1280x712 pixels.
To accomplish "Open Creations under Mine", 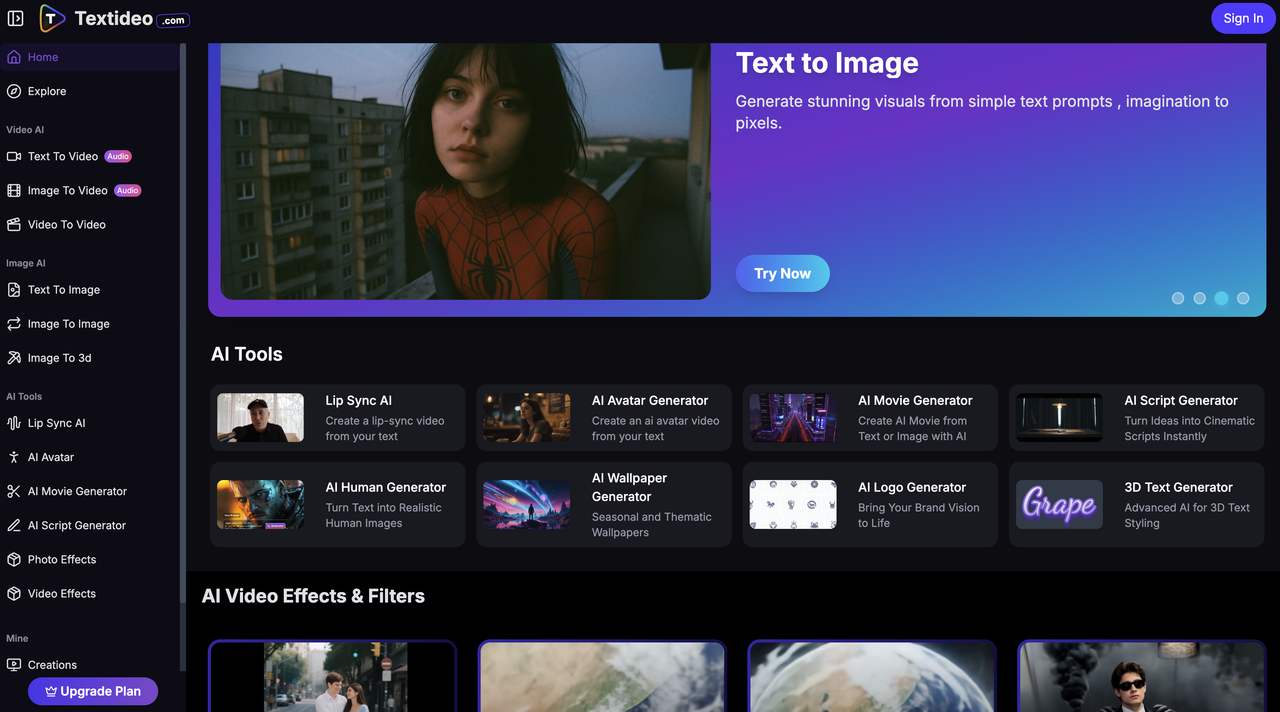I will 90,665.
